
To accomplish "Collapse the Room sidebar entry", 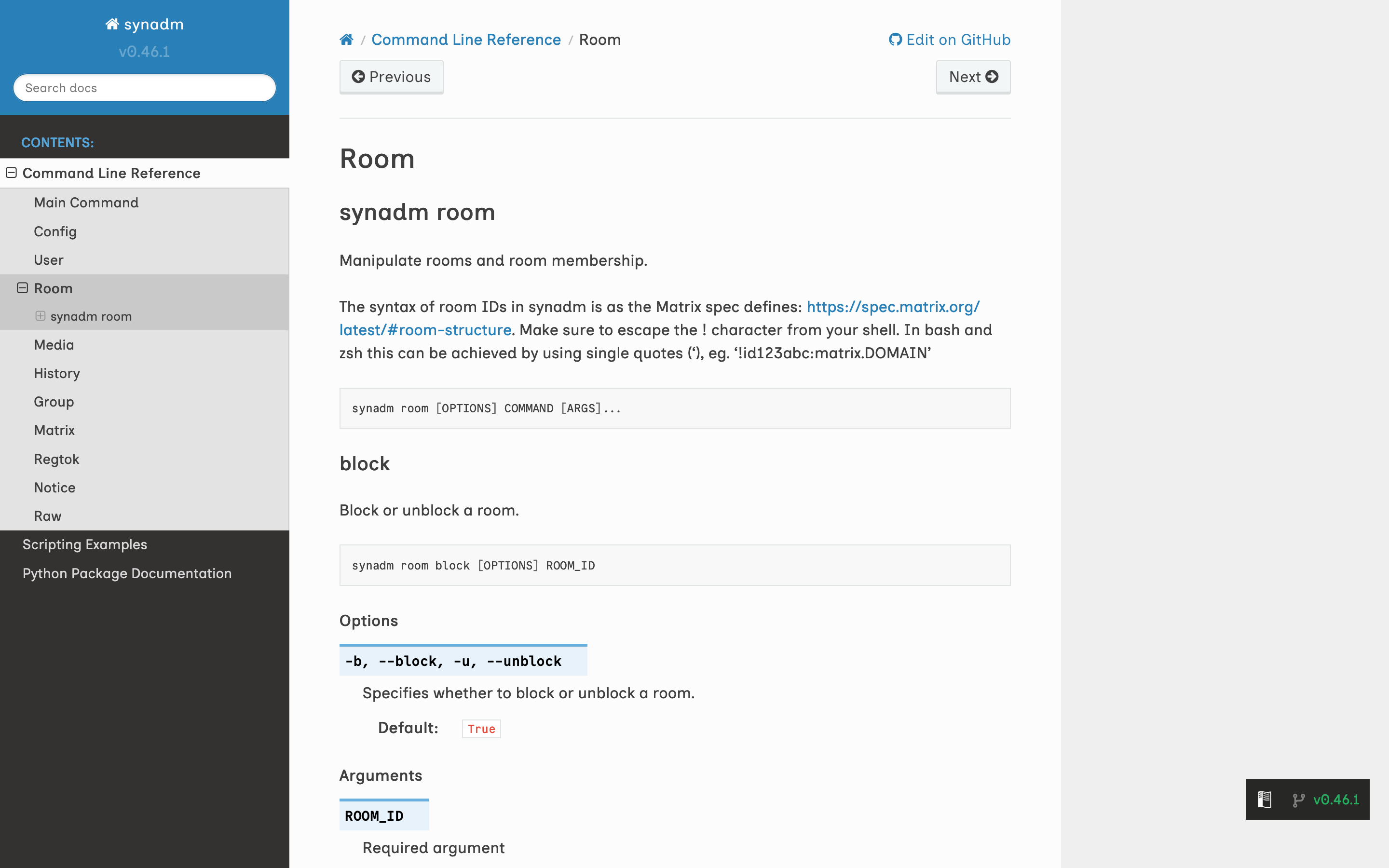I will (22, 288).
